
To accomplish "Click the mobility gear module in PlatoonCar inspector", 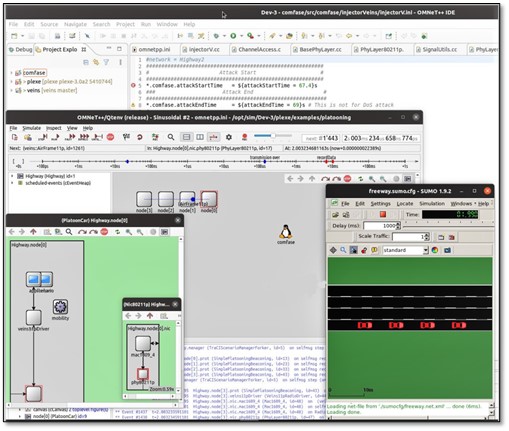I will tap(60, 307).
